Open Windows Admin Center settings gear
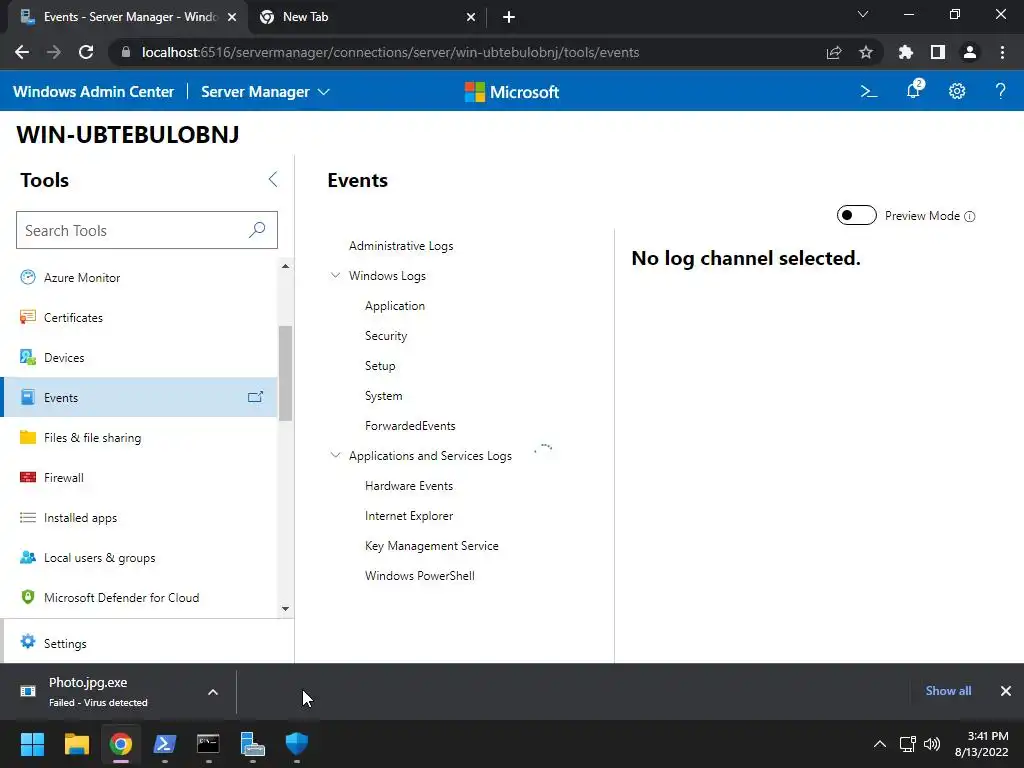The image size is (1024, 768). pos(957,91)
